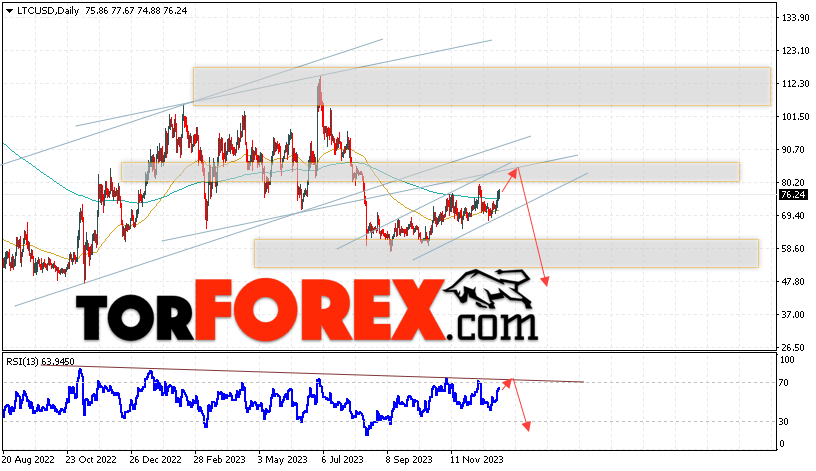Select price level 47.80 on scale
The height and width of the screenshot is (471, 816).
point(794,282)
